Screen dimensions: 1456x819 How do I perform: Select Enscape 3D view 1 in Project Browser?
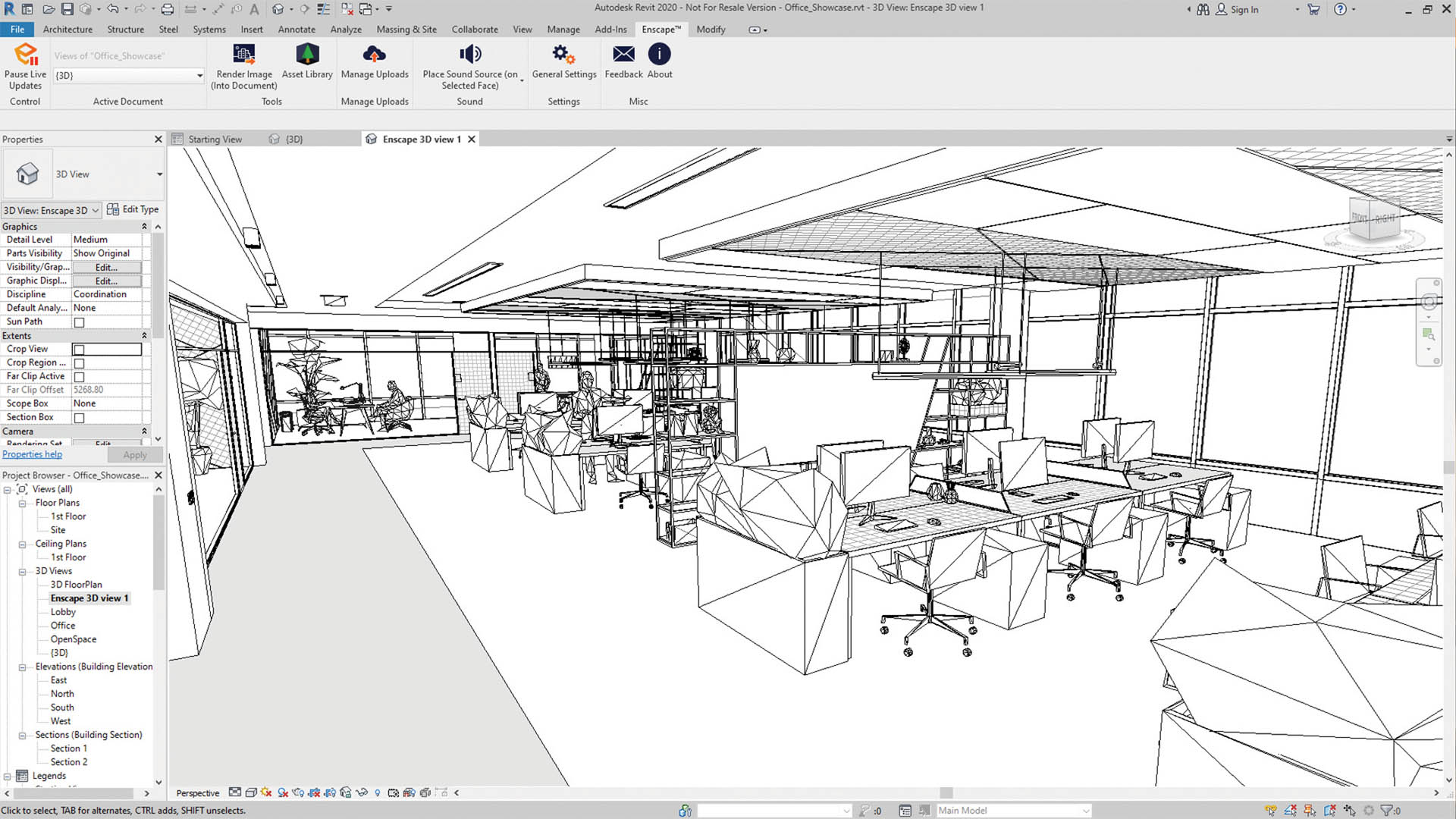[90, 598]
